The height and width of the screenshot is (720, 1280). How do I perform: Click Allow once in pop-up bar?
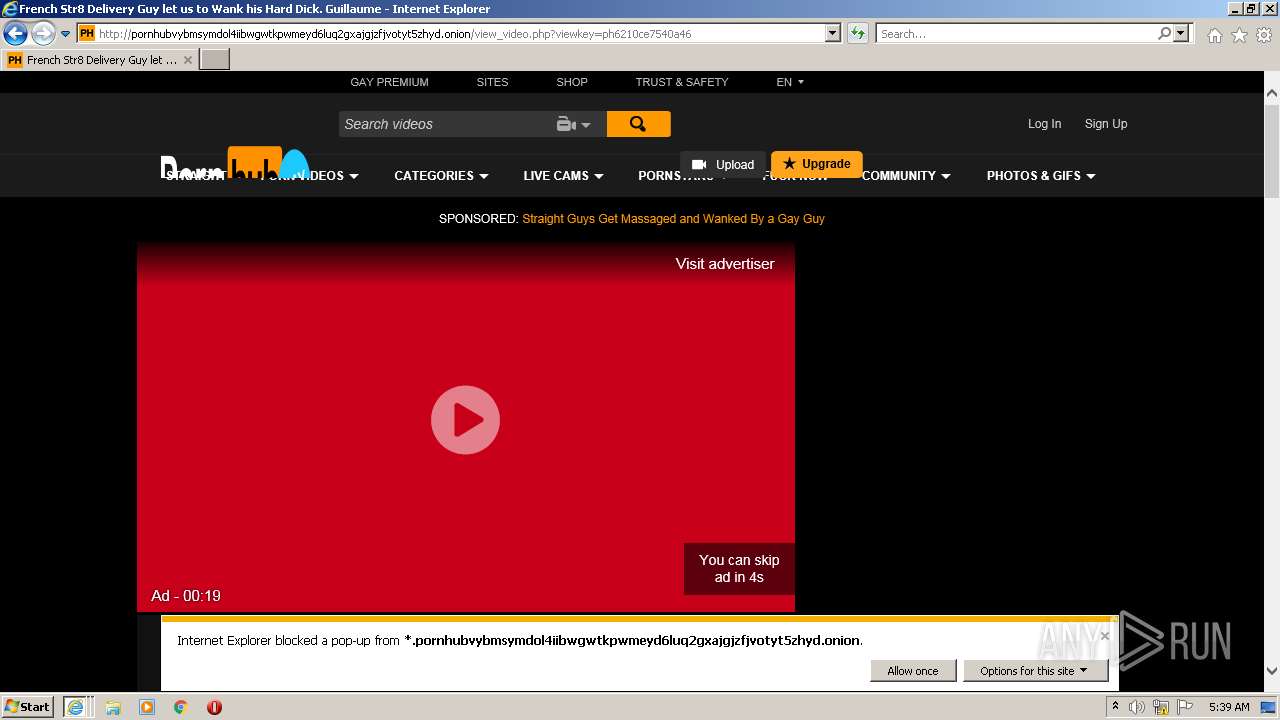(913, 671)
